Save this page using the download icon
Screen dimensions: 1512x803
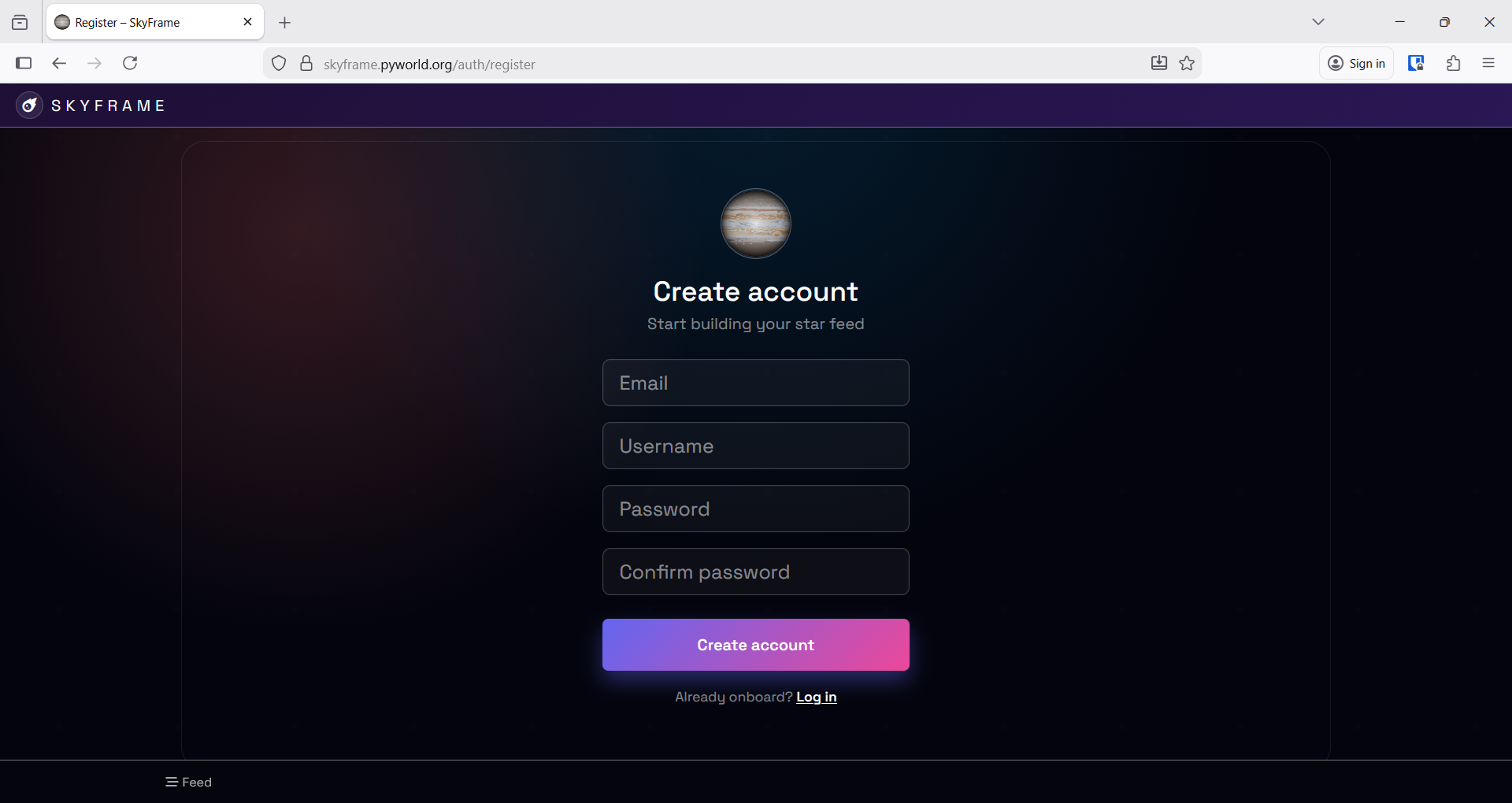click(x=1158, y=63)
